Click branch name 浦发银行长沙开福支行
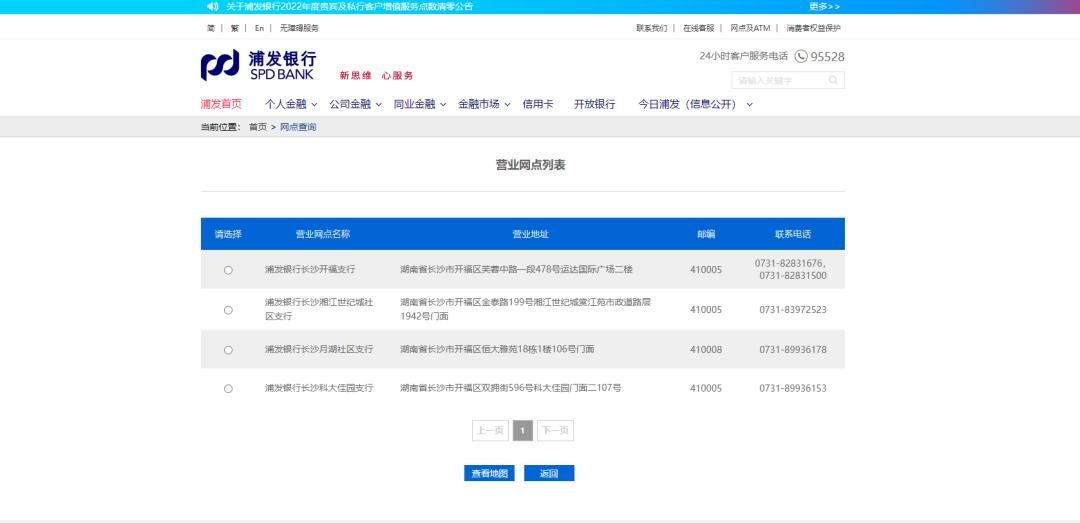The height and width of the screenshot is (523, 1080). coord(310,270)
